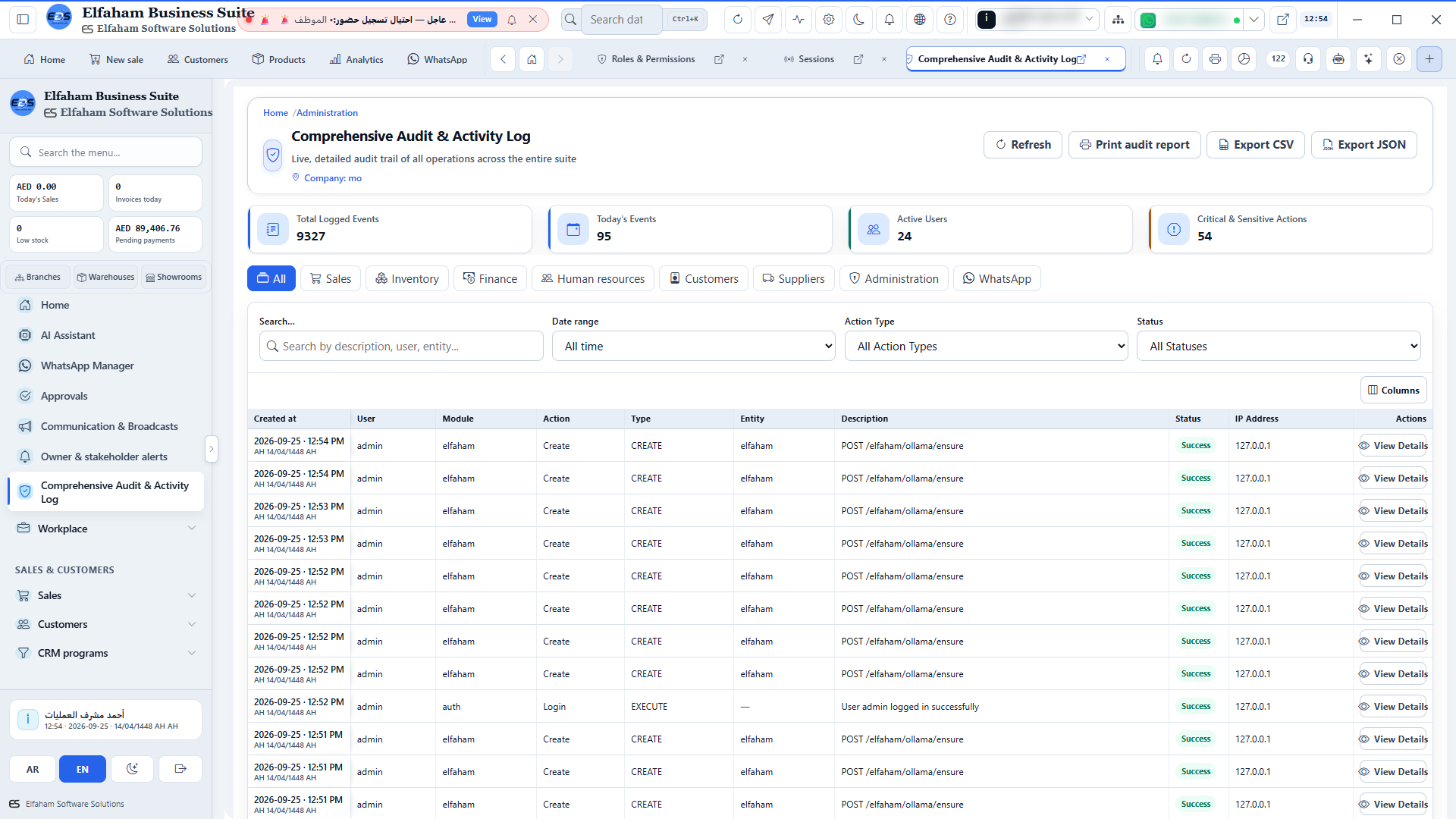Screen dimensions: 1456x819
Task: Collapse the sidebar with the edge arrow handle
Action: (212, 449)
